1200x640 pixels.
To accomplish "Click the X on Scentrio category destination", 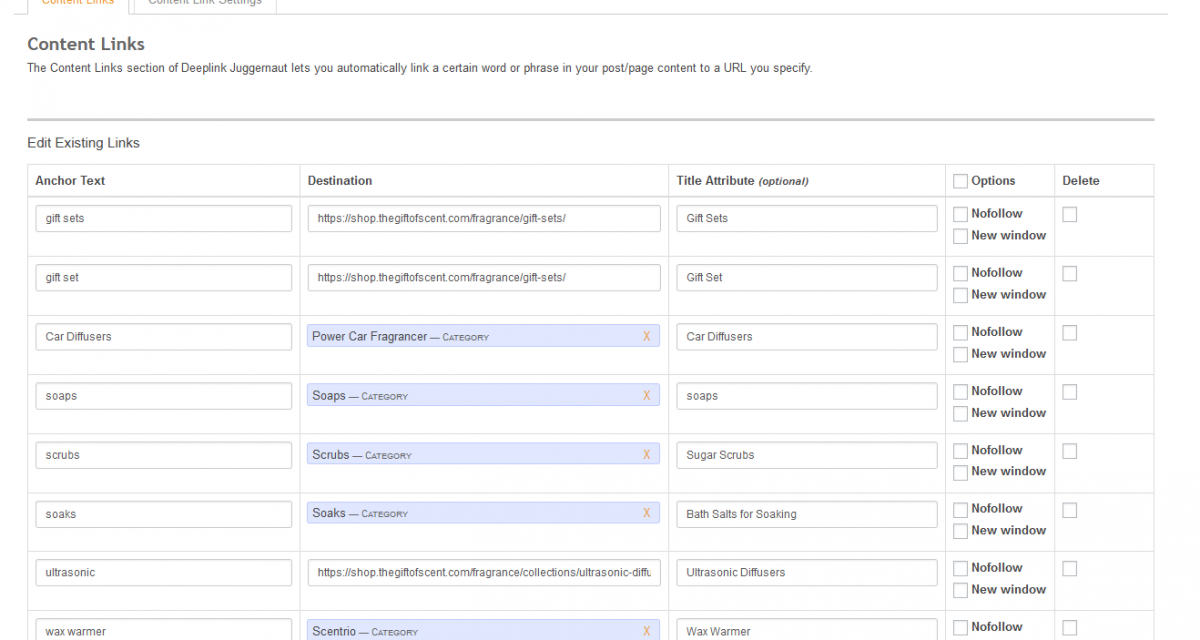I will 646,631.
